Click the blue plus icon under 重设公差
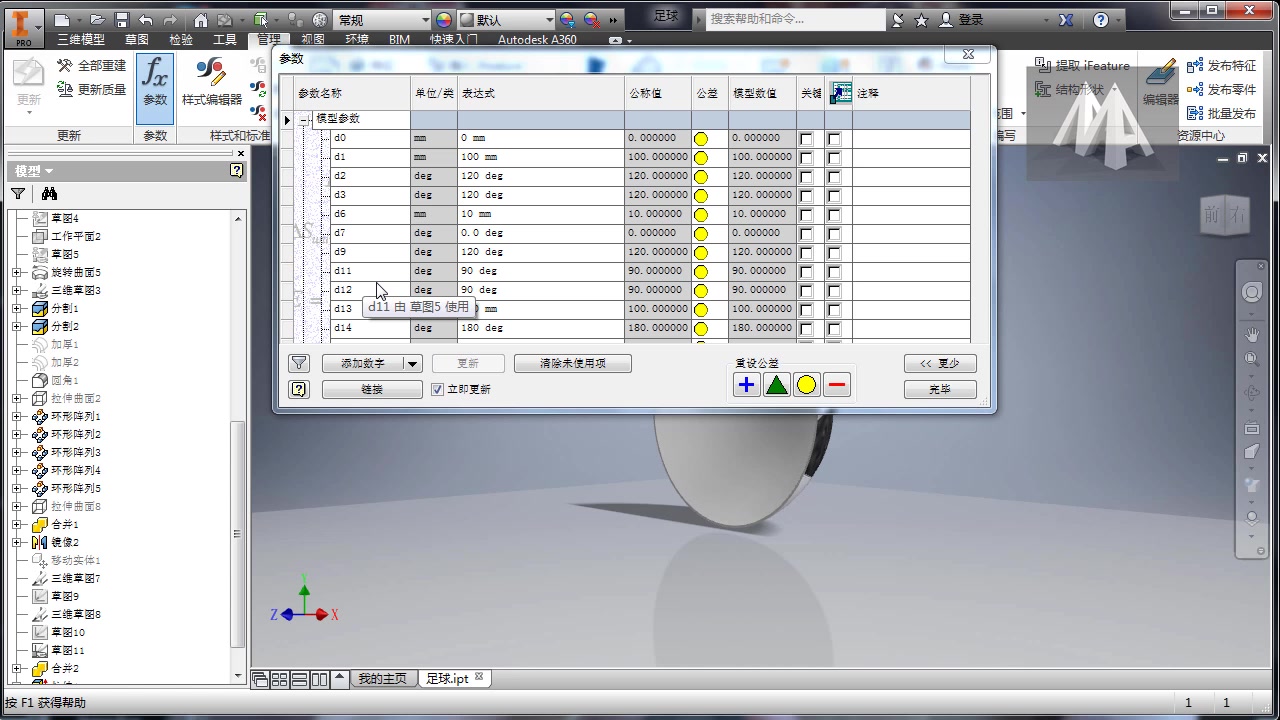The image size is (1280, 720). [x=746, y=384]
